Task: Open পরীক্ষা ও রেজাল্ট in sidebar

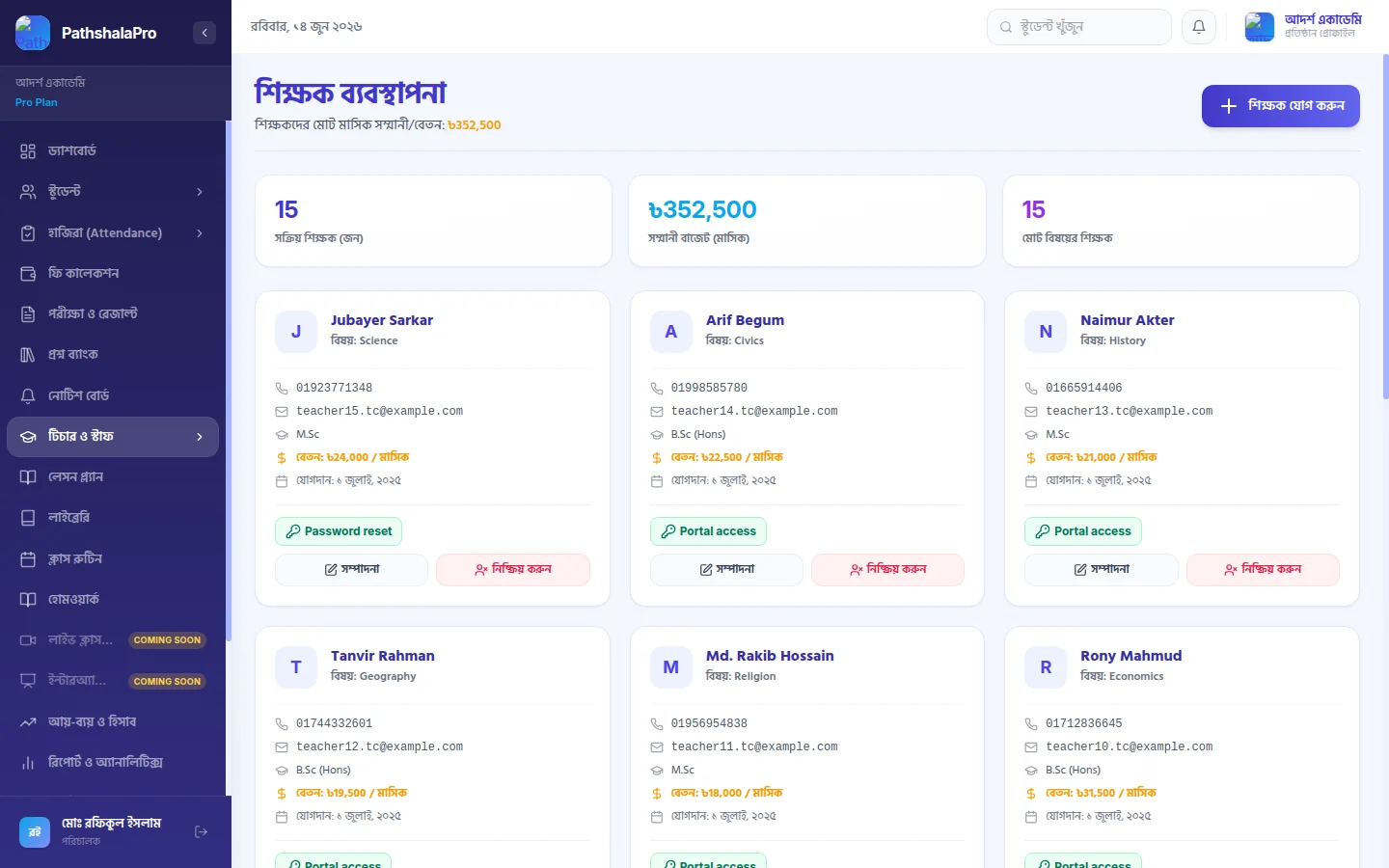Action: [x=113, y=314]
